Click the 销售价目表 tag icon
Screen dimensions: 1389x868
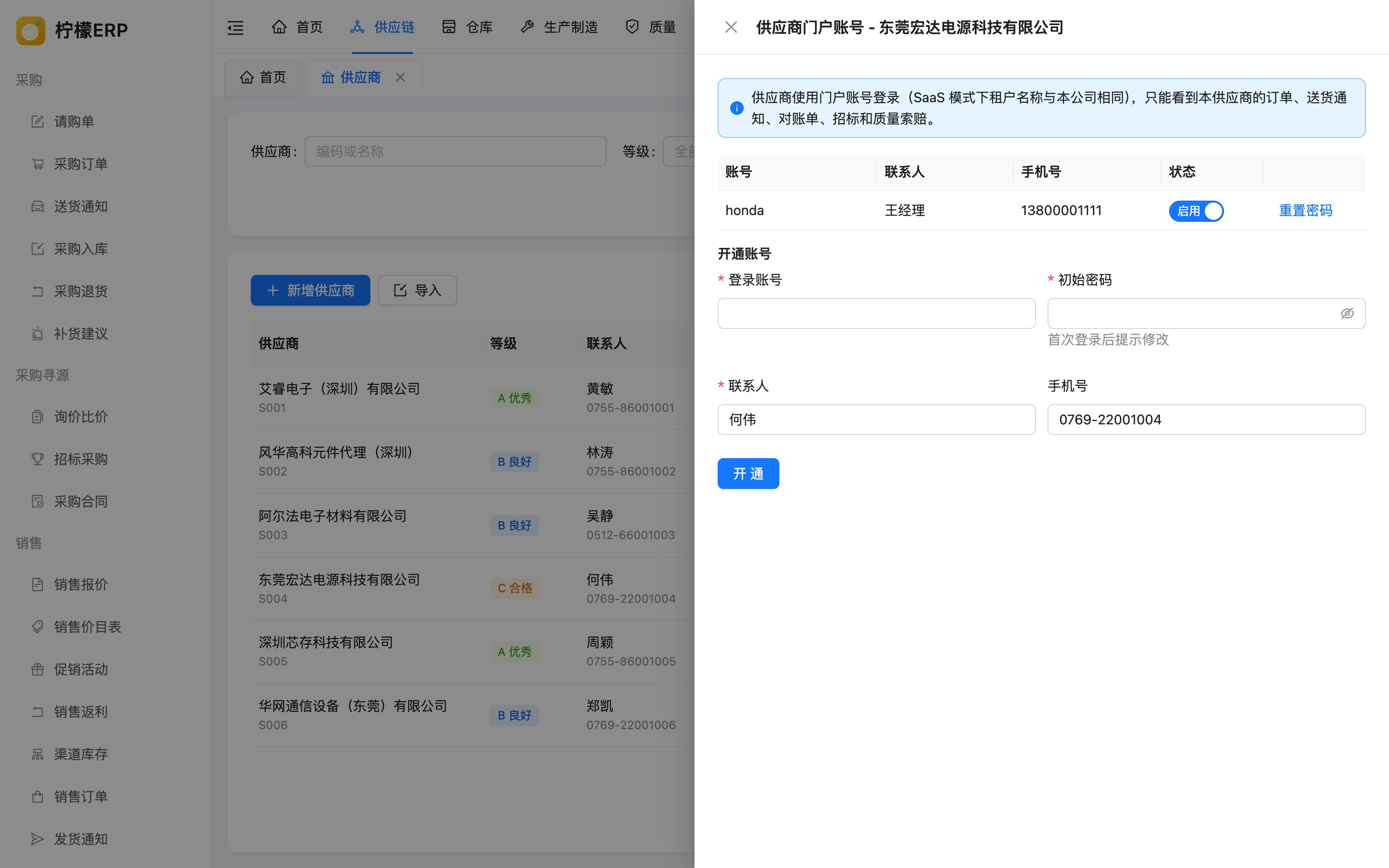point(37,627)
